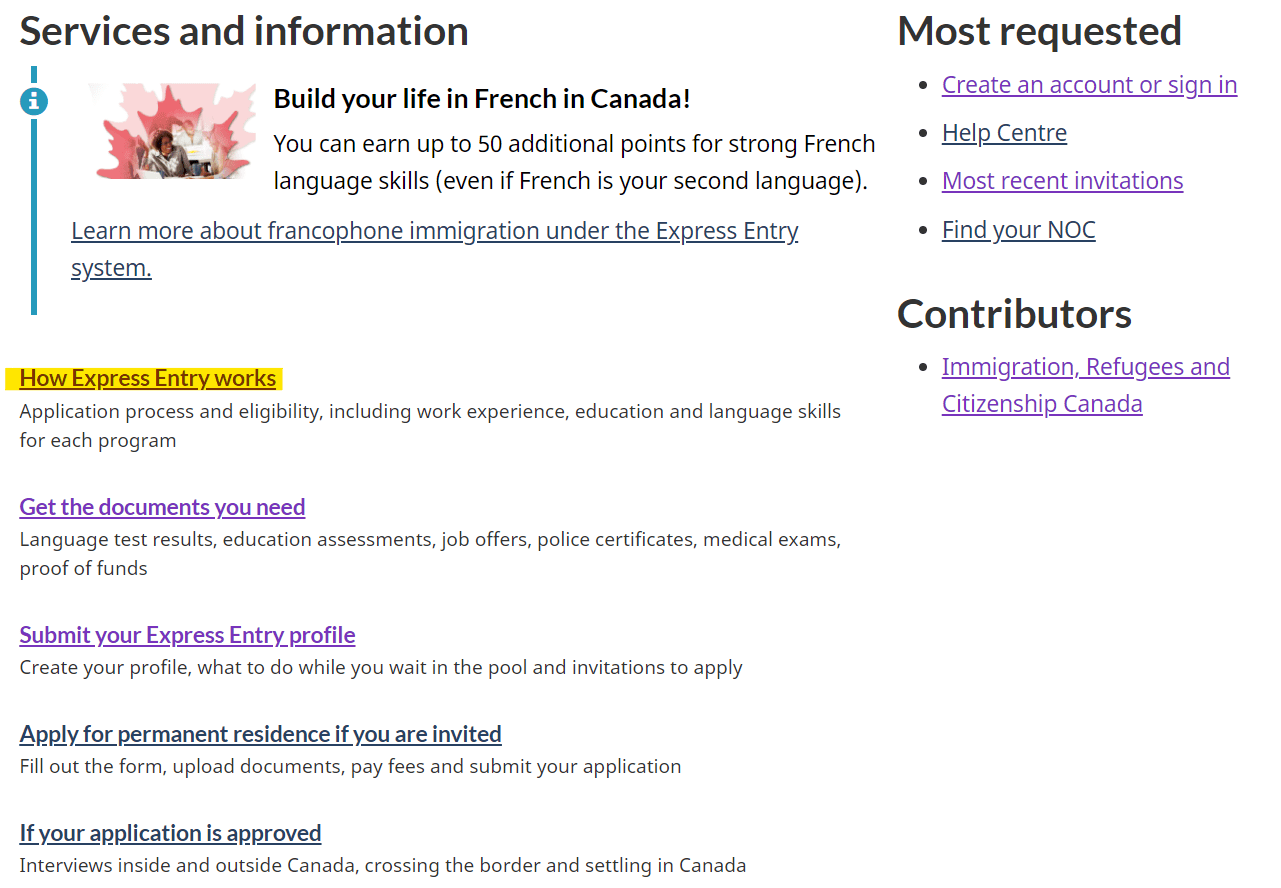Viewport: 1281px width, 888px height.
Task: Open the Find your NOC link
Action: point(1018,230)
